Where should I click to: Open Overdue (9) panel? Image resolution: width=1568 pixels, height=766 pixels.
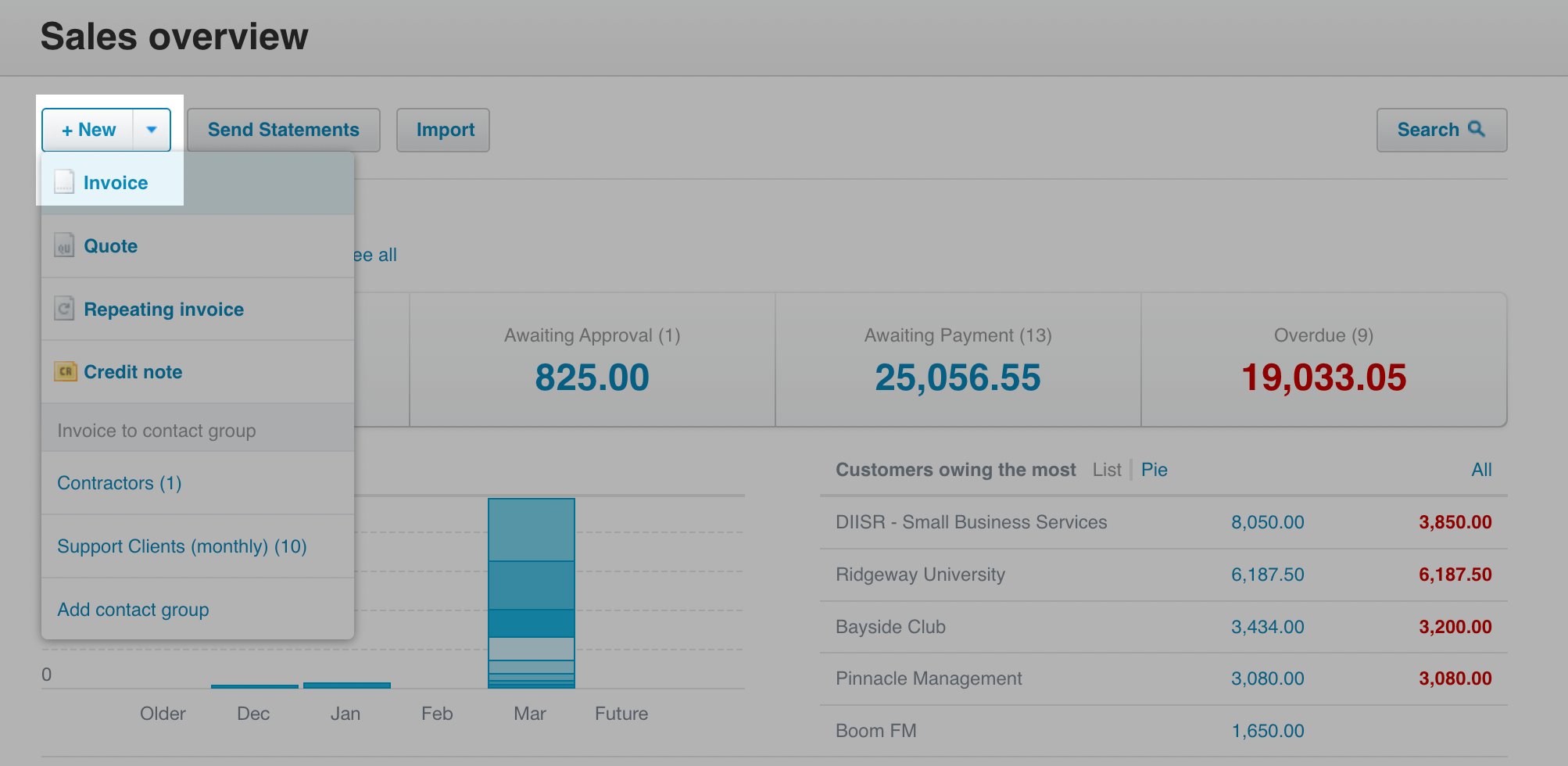click(1324, 360)
